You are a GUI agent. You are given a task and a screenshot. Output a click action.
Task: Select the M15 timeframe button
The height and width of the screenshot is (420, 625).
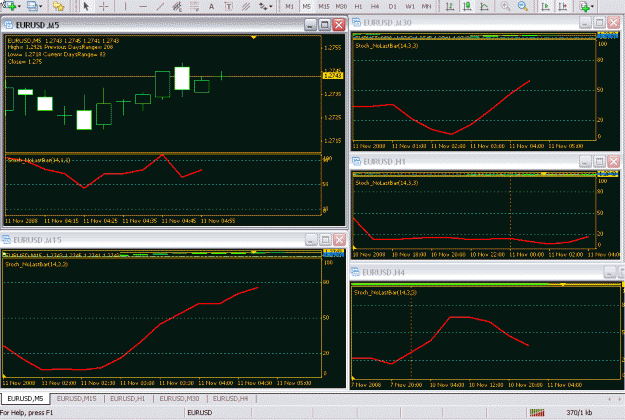(324, 6)
